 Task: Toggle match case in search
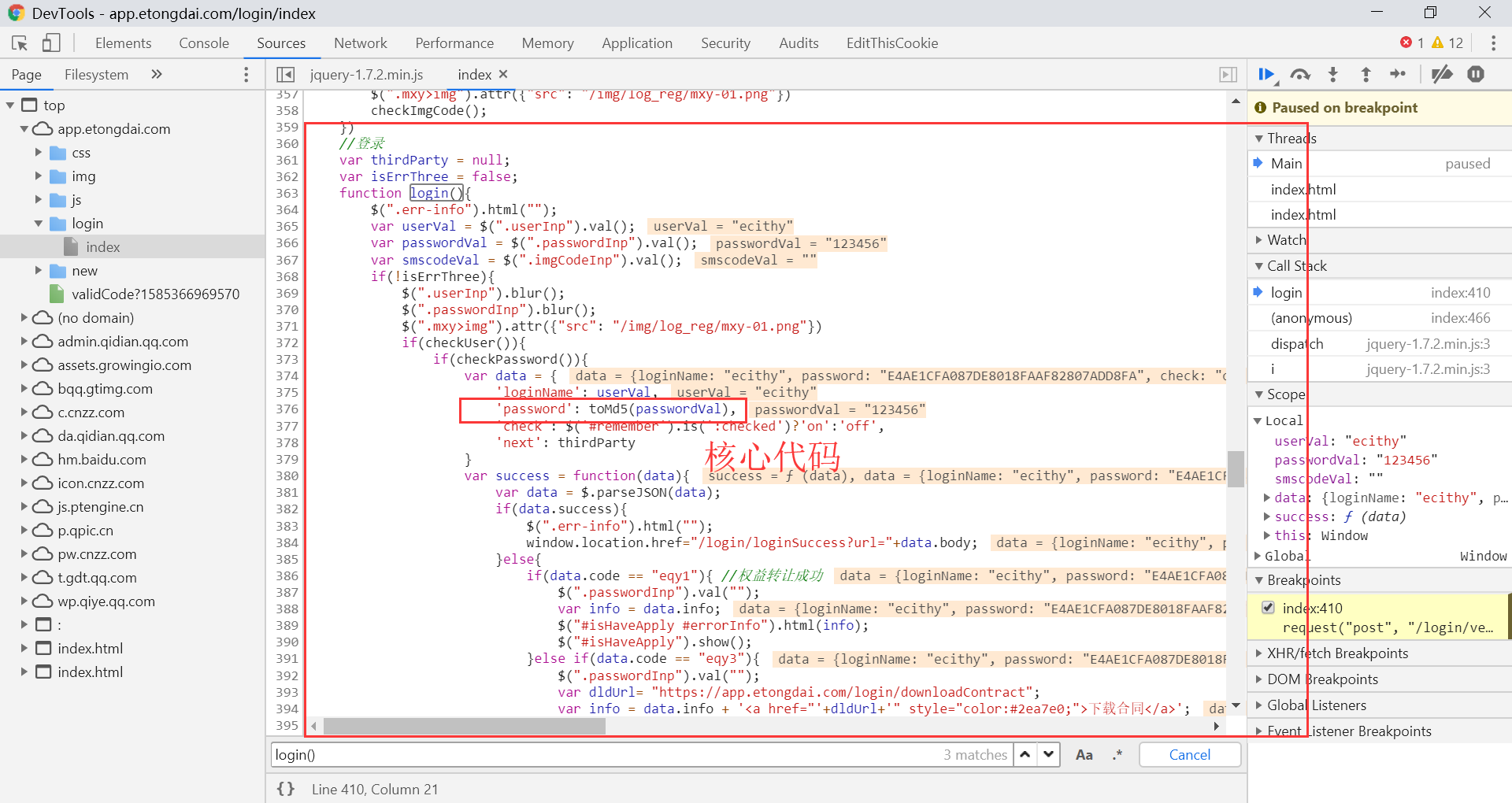pos(1084,755)
